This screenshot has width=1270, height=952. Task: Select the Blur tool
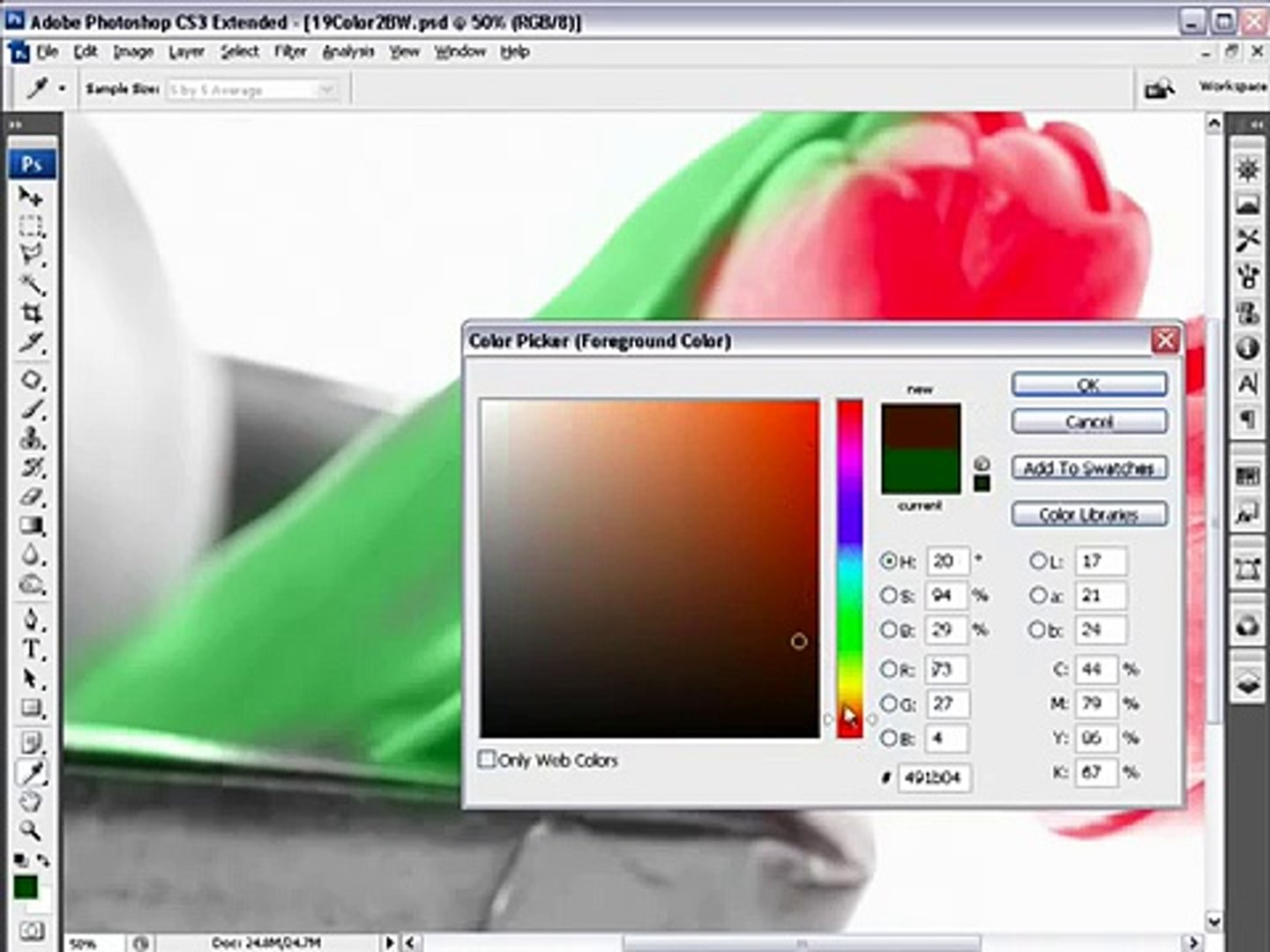(31, 555)
